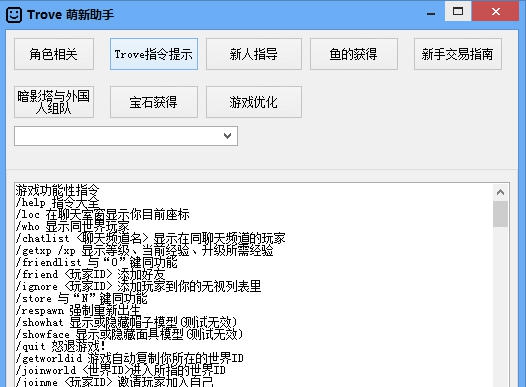This screenshot has height=387, width=526.
Task: Click the /joinworld command line
Action: pos(120,371)
